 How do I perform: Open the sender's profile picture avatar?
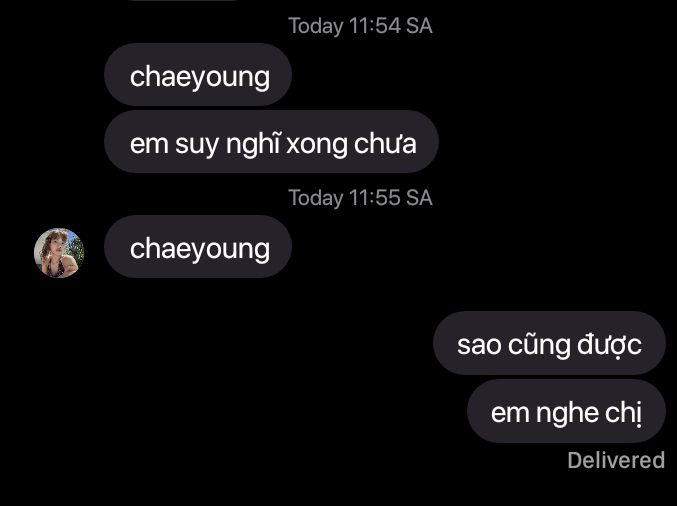(59, 253)
